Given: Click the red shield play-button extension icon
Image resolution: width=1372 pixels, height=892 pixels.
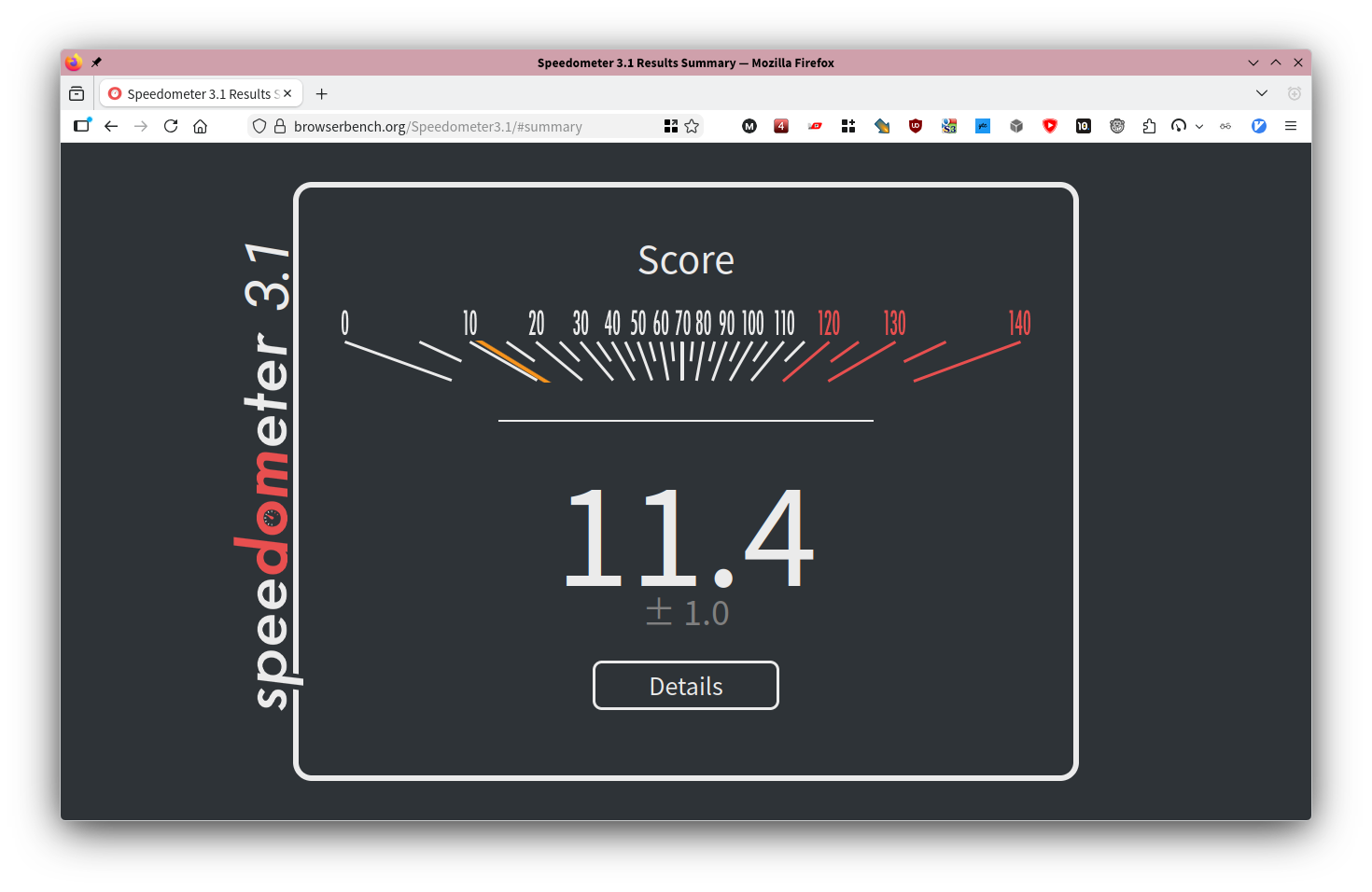Looking at the screenshot, I should pos(1050,126).
